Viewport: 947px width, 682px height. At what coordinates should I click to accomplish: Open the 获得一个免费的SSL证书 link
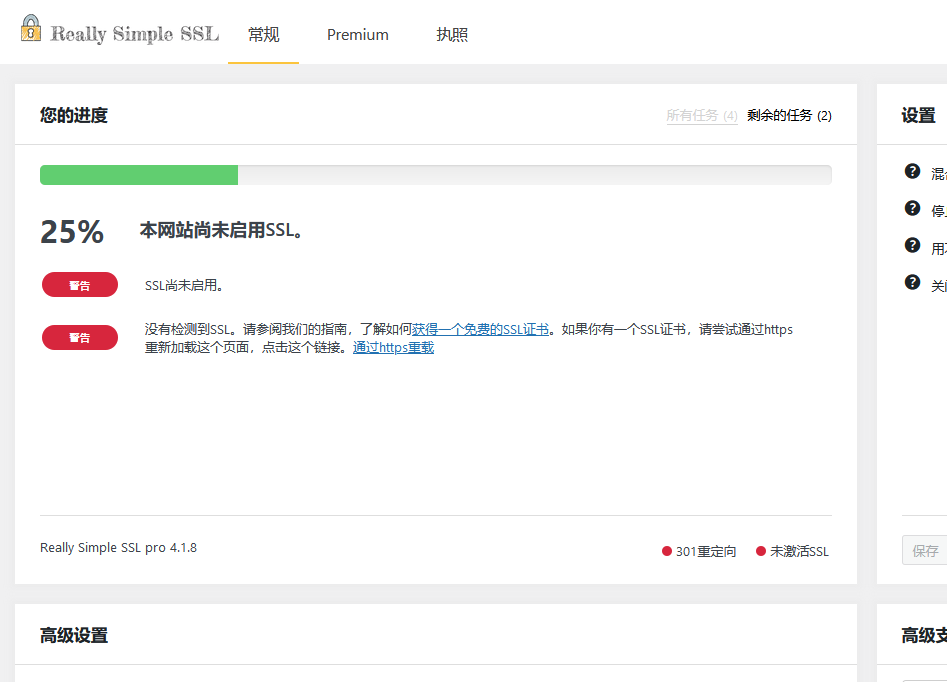point(480,329)
